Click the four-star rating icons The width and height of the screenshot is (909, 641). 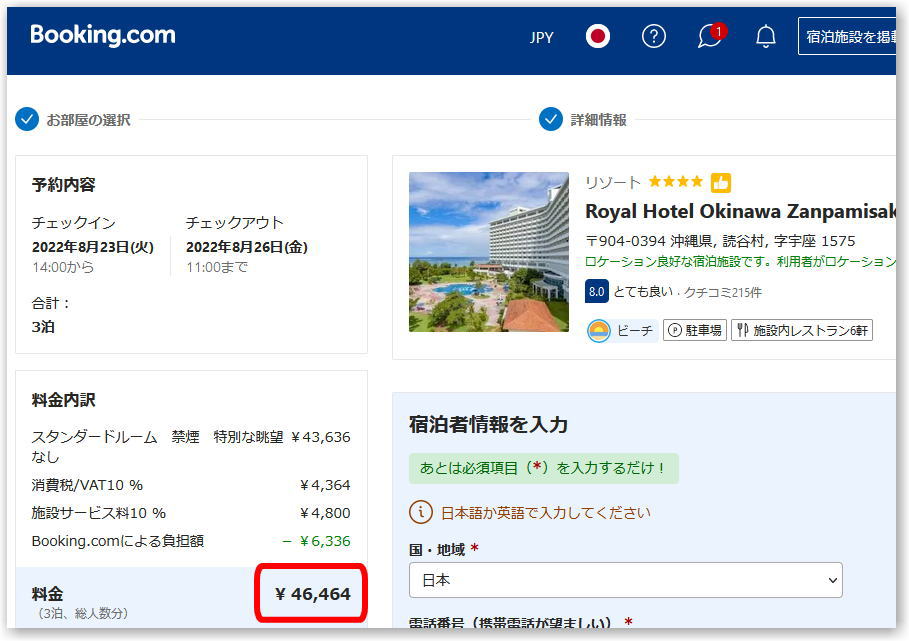click(x=675, y=182)
